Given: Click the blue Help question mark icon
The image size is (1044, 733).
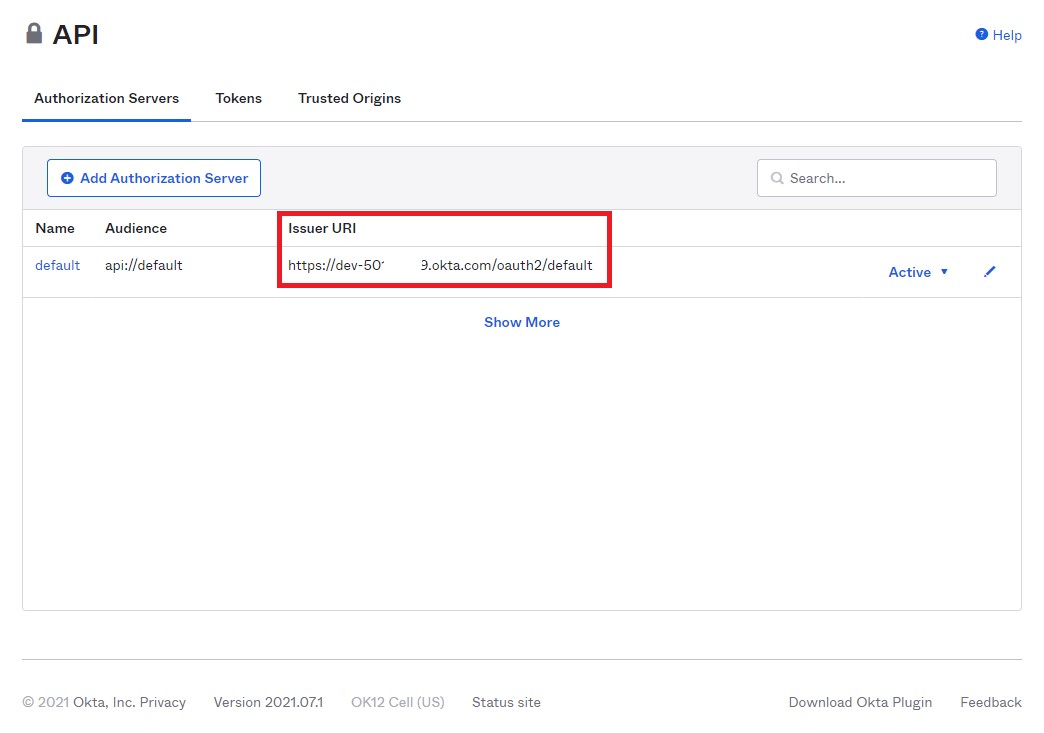Looking at the screenshot, I should pos(981,35).
